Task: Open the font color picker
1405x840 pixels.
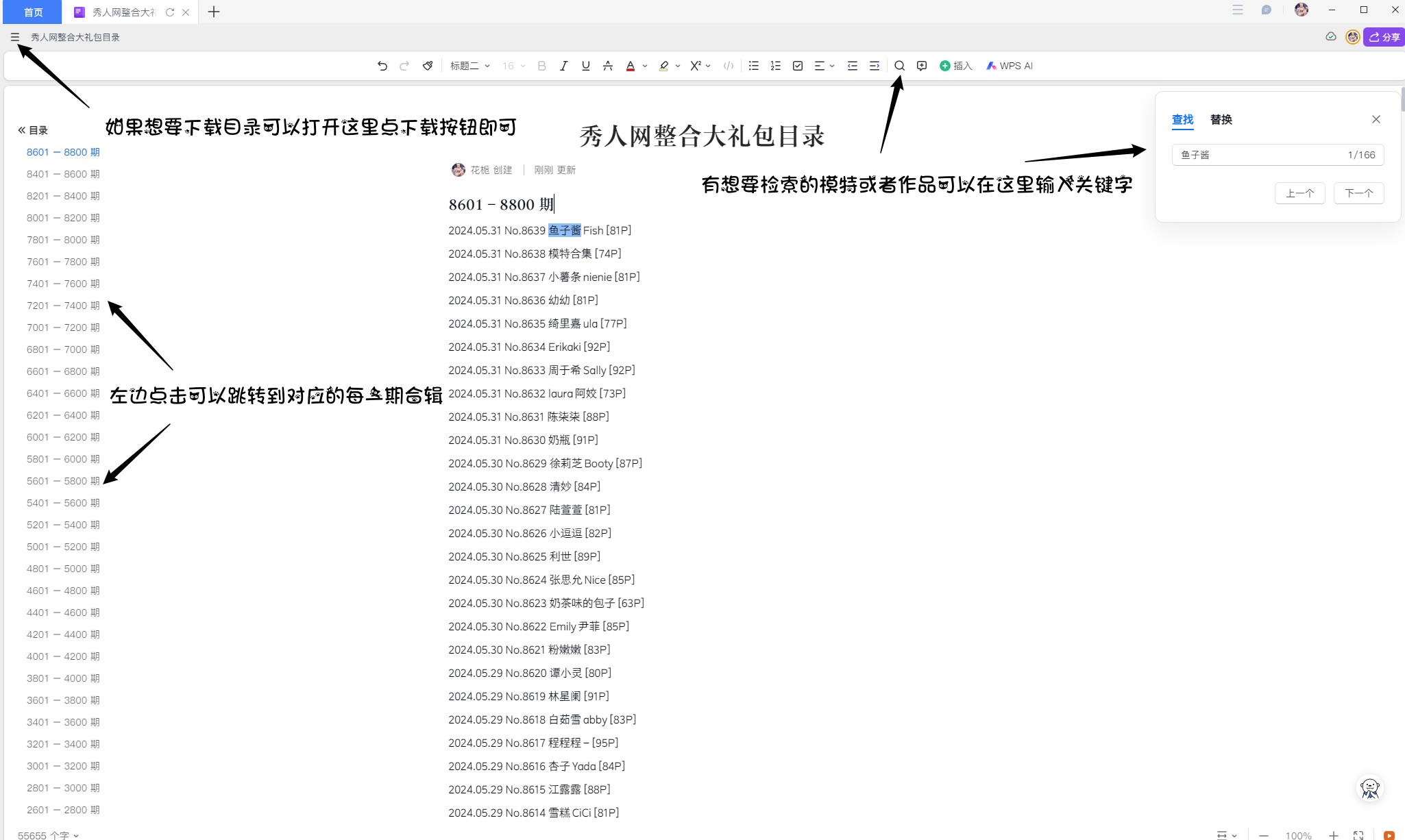Action: coord(630,66)
